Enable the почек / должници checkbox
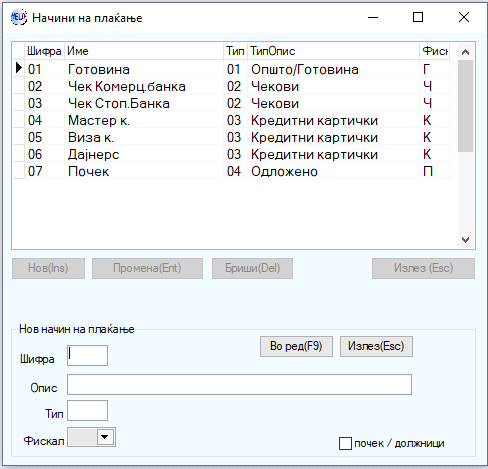The height and width of the screenshot is (469, 488). [x=345, y=443]
